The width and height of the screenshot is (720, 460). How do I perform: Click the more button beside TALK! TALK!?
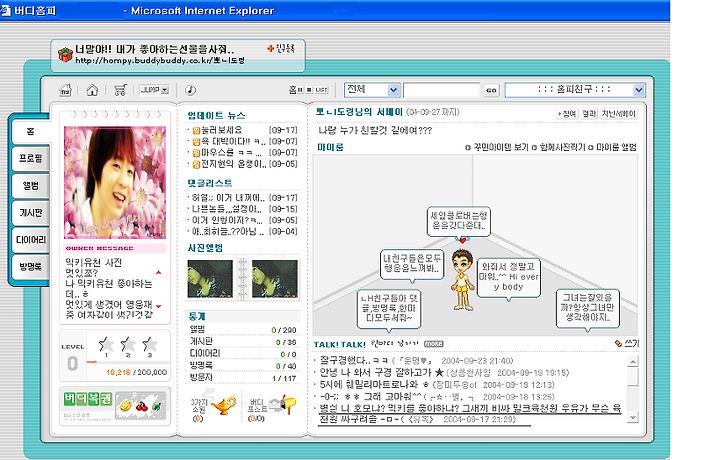(x=433, y=344)
